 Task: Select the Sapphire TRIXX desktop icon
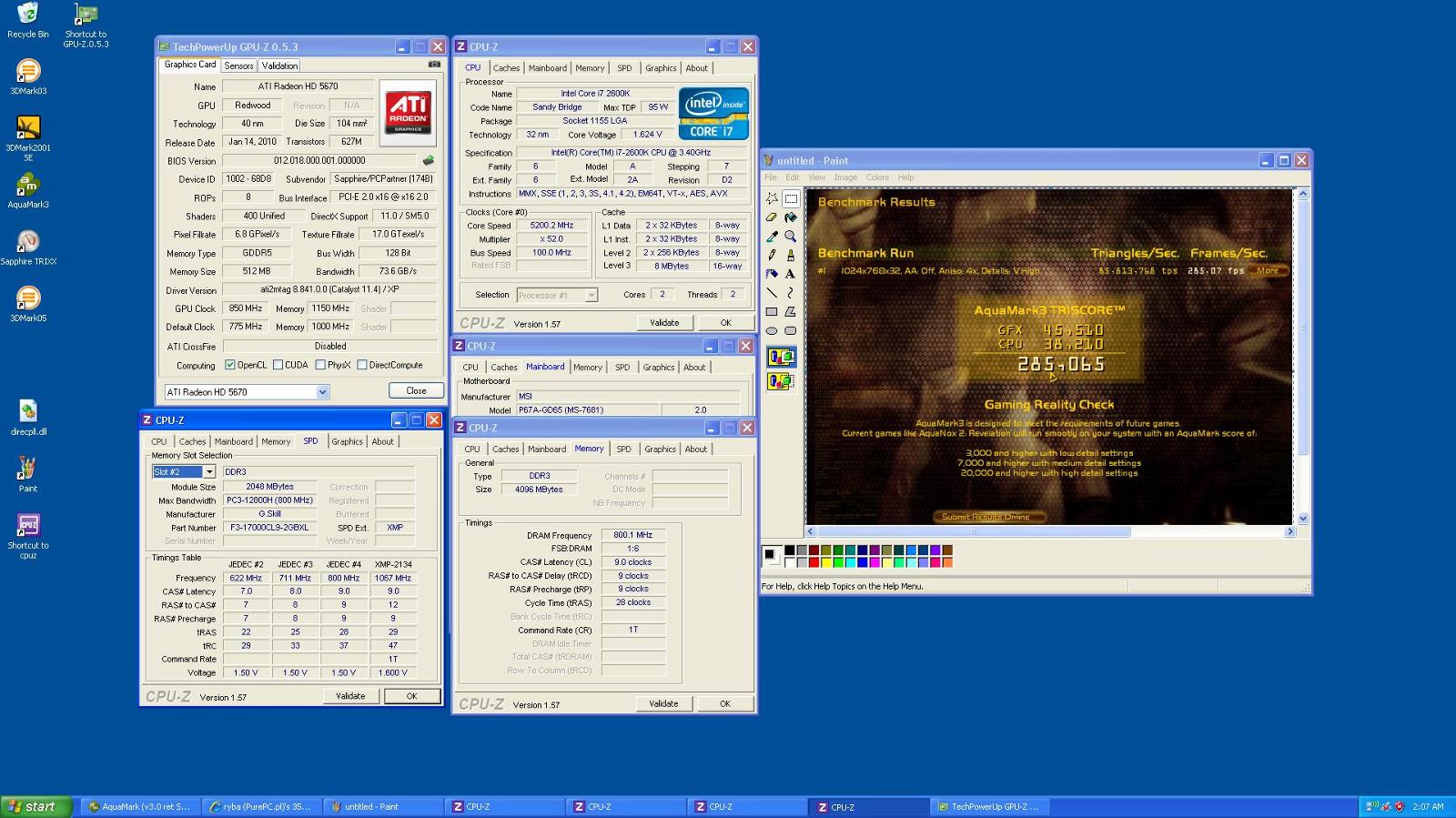point(28,247)
